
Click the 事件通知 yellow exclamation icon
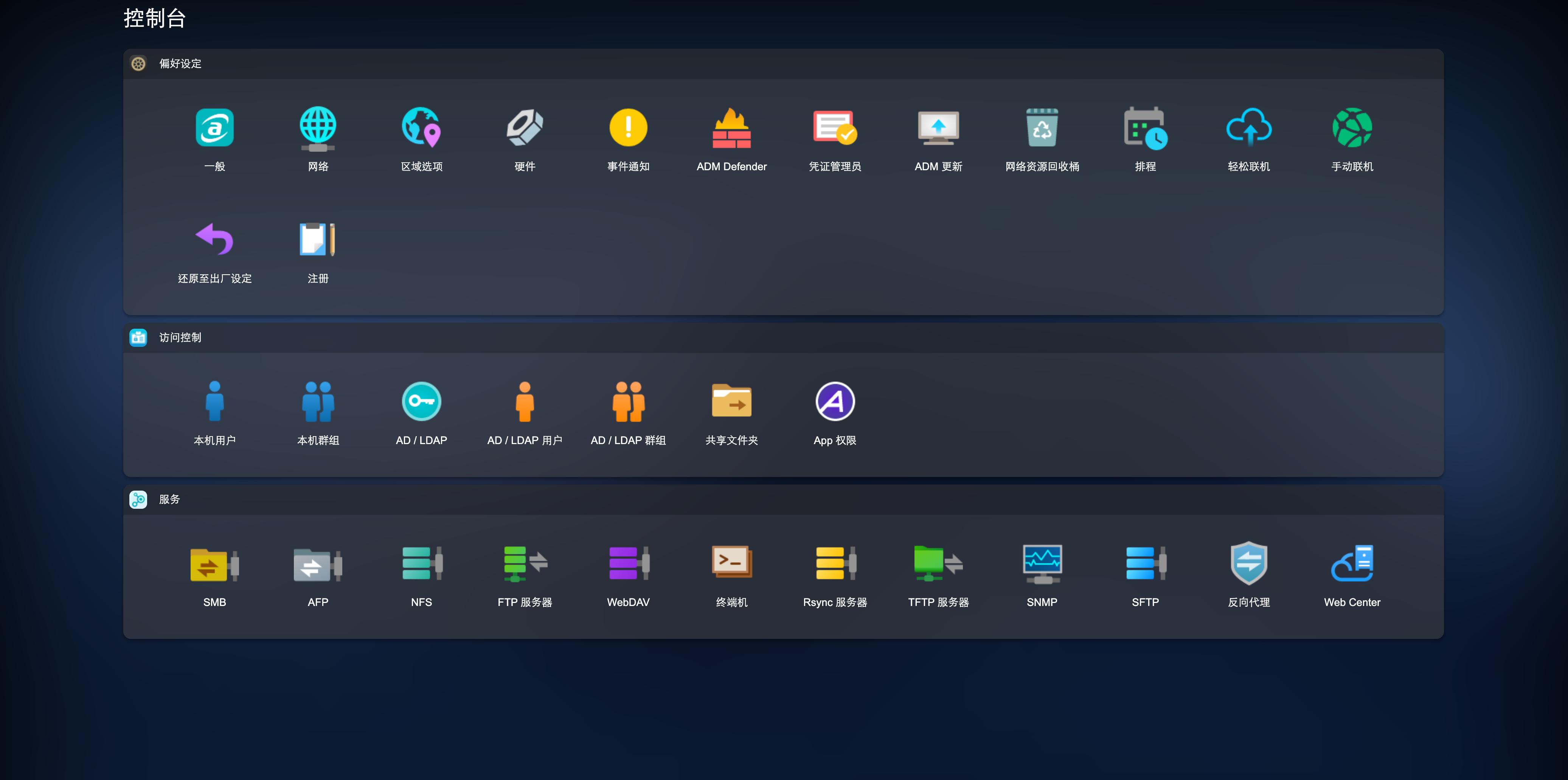coord(627,129)
